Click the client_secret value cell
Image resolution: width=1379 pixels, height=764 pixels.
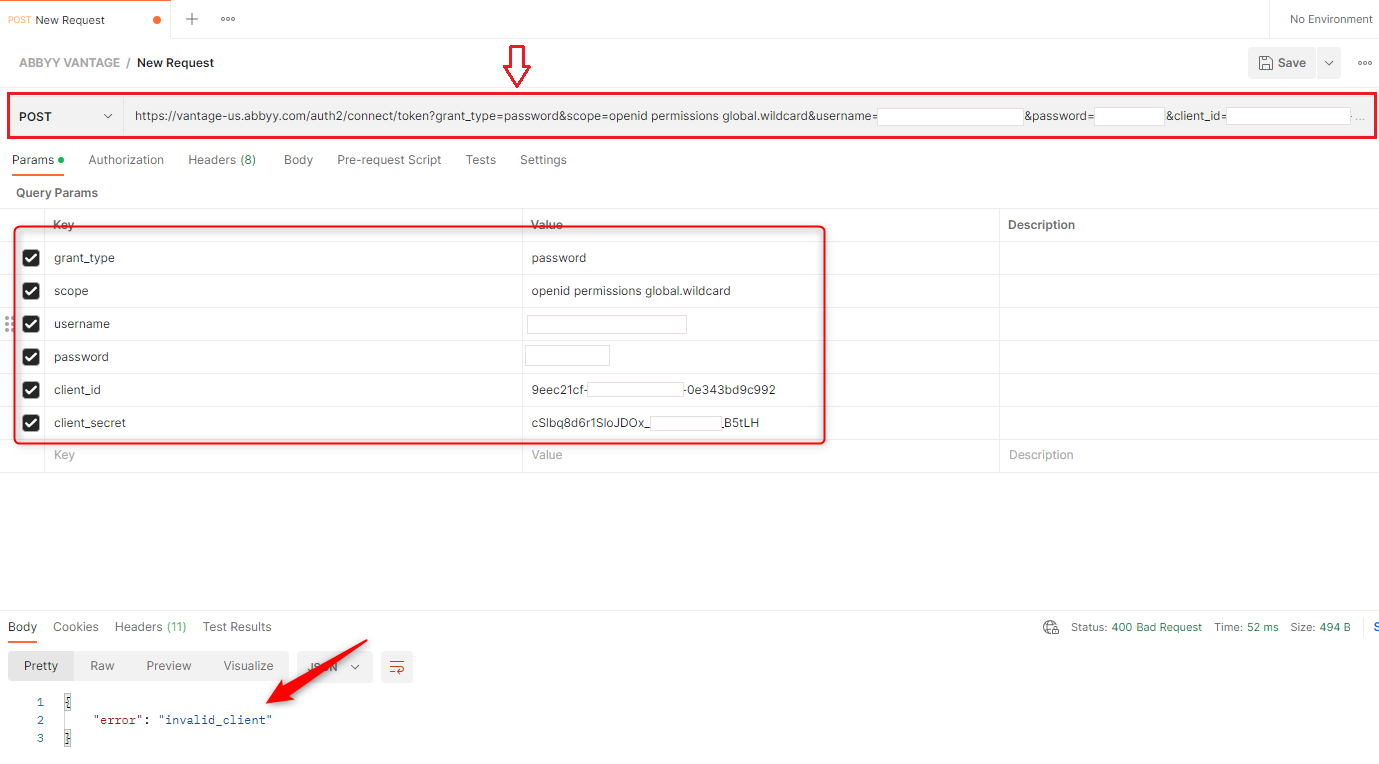760,423
